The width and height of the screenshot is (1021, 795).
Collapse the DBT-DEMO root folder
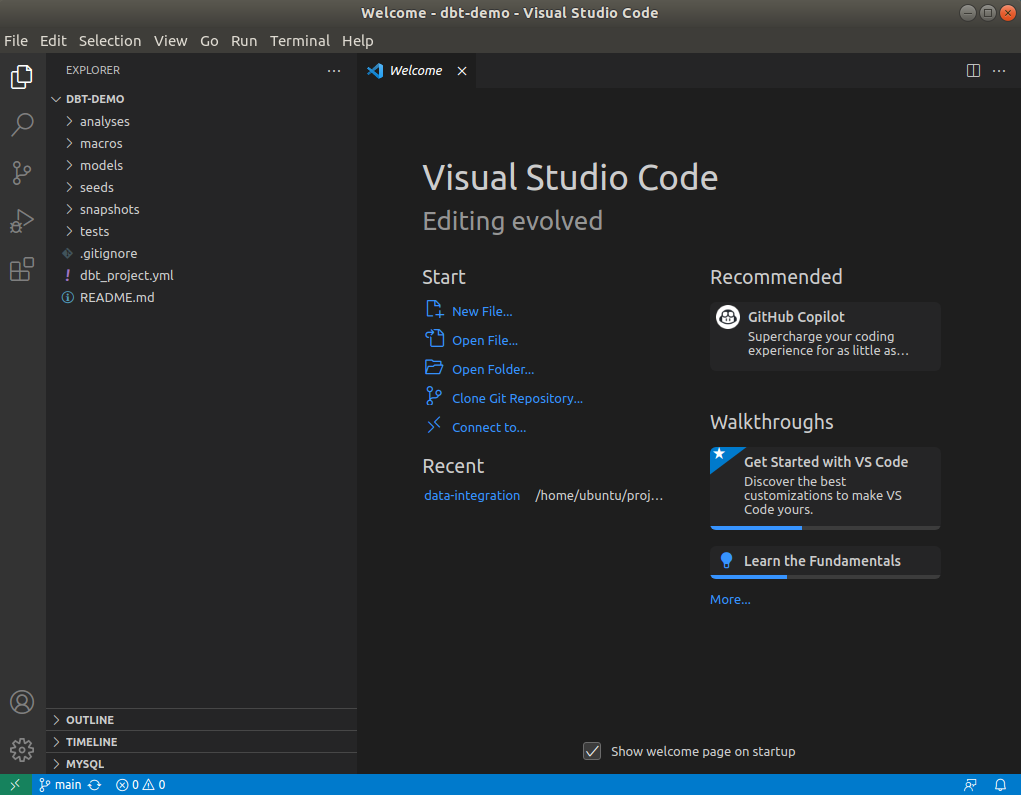click(95, 99)
